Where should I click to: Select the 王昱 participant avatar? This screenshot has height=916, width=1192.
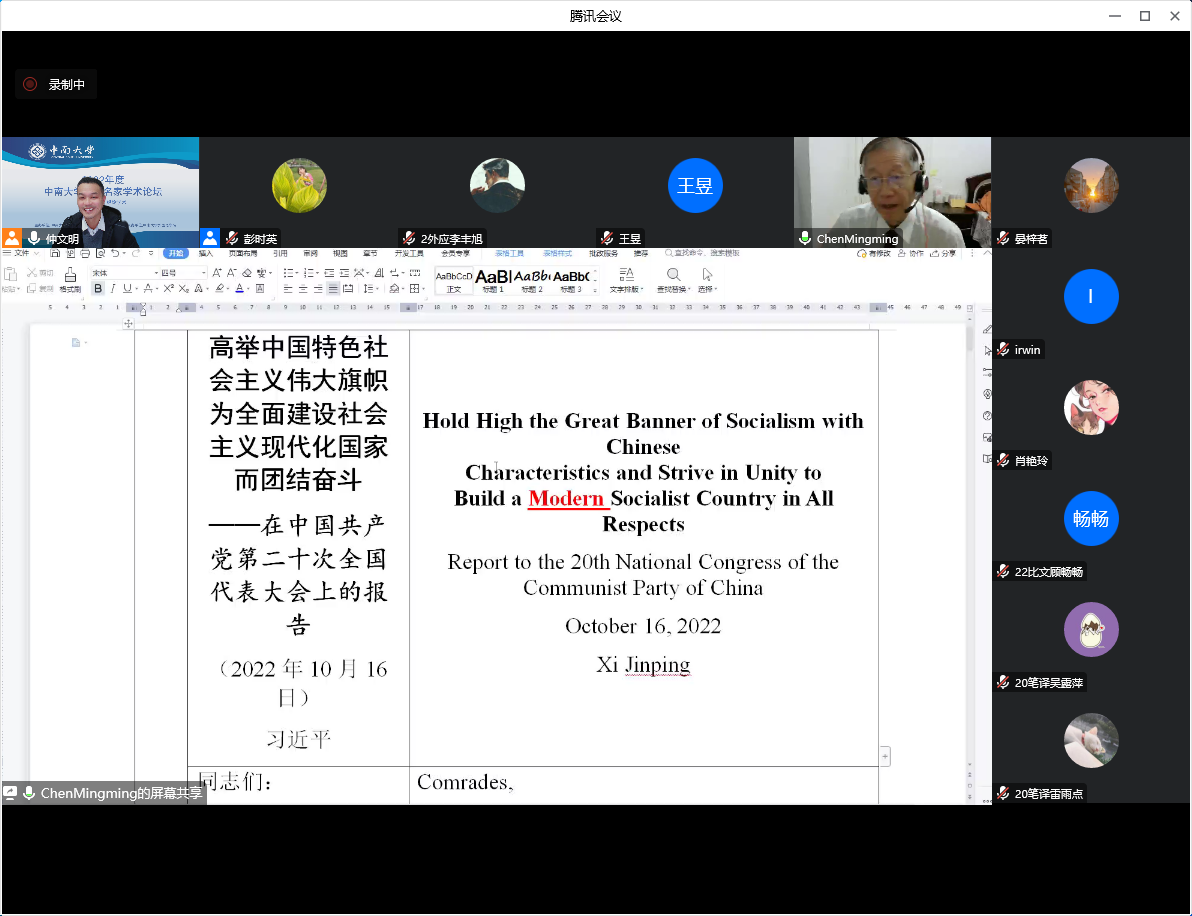[x=695, y=186]
